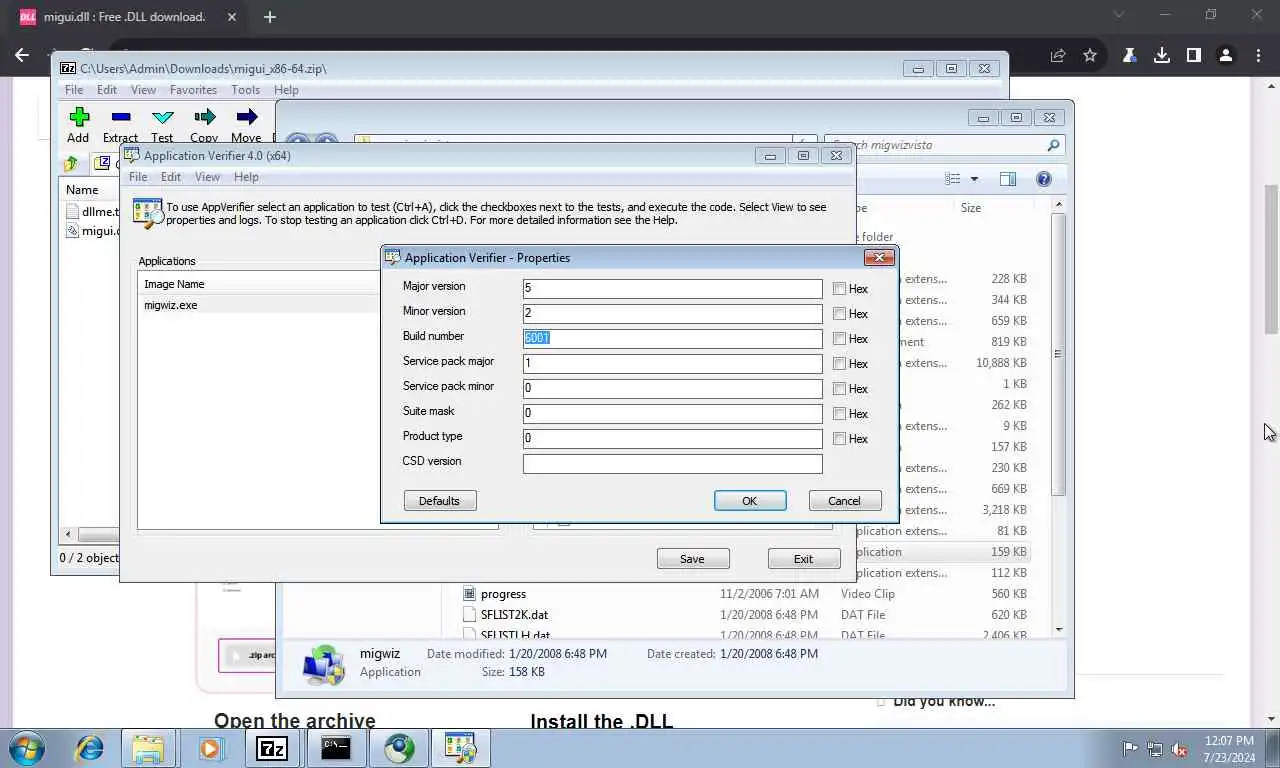Click the Test icon in 7-Zip toolbar
The image size is (1280, 768).
click(x=163, y=117)
